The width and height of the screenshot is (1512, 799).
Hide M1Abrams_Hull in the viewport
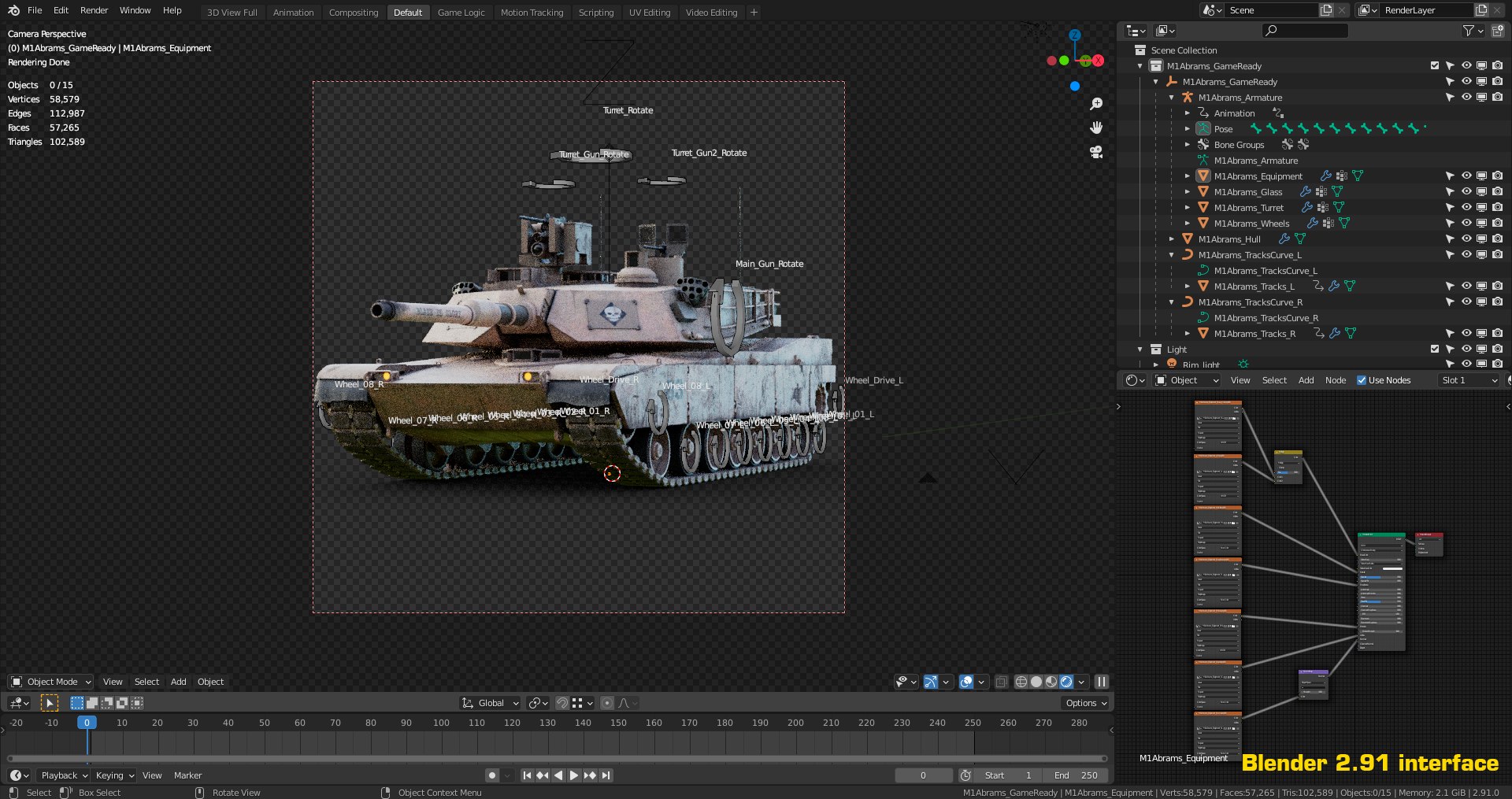pos(1466,239)
